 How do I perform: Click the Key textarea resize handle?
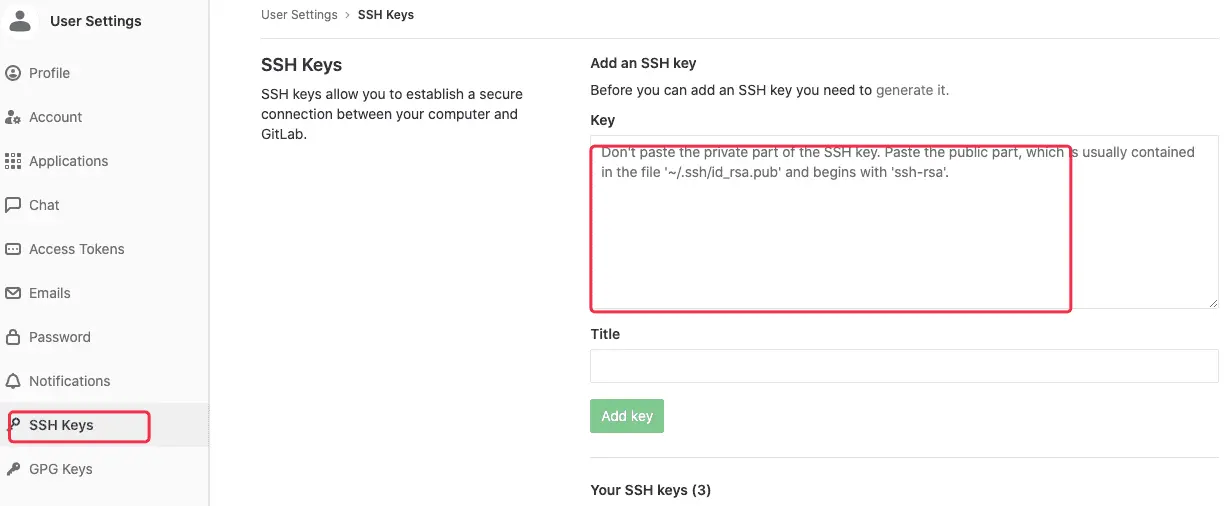(1213, 303)
